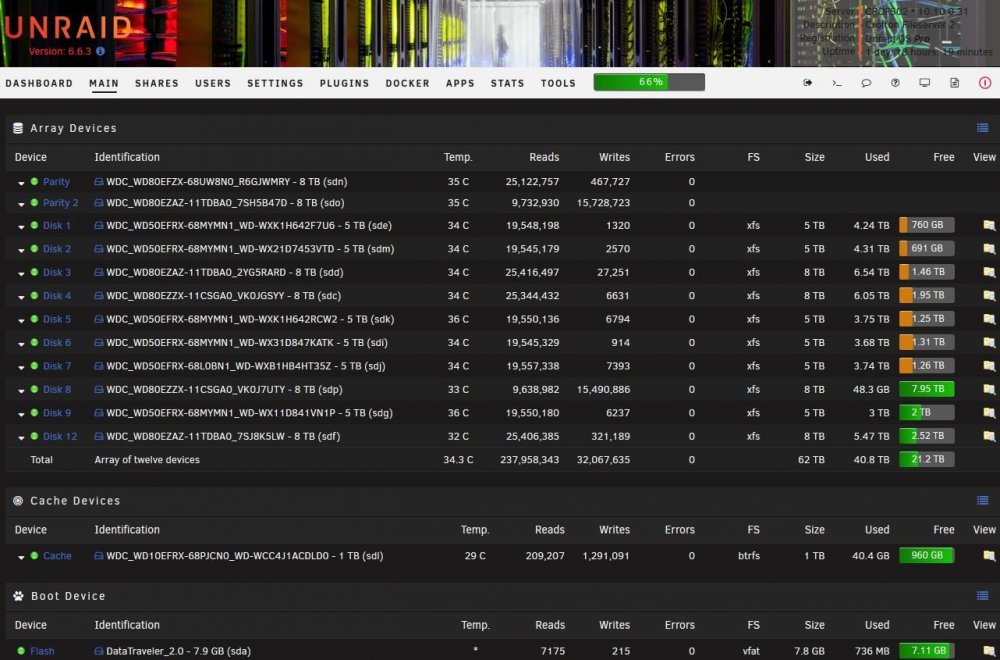The image size is (1000, 660).
Task: Expand the Cache device dropdown arrow
Action: pyautogui.click(x=21, y=557)
